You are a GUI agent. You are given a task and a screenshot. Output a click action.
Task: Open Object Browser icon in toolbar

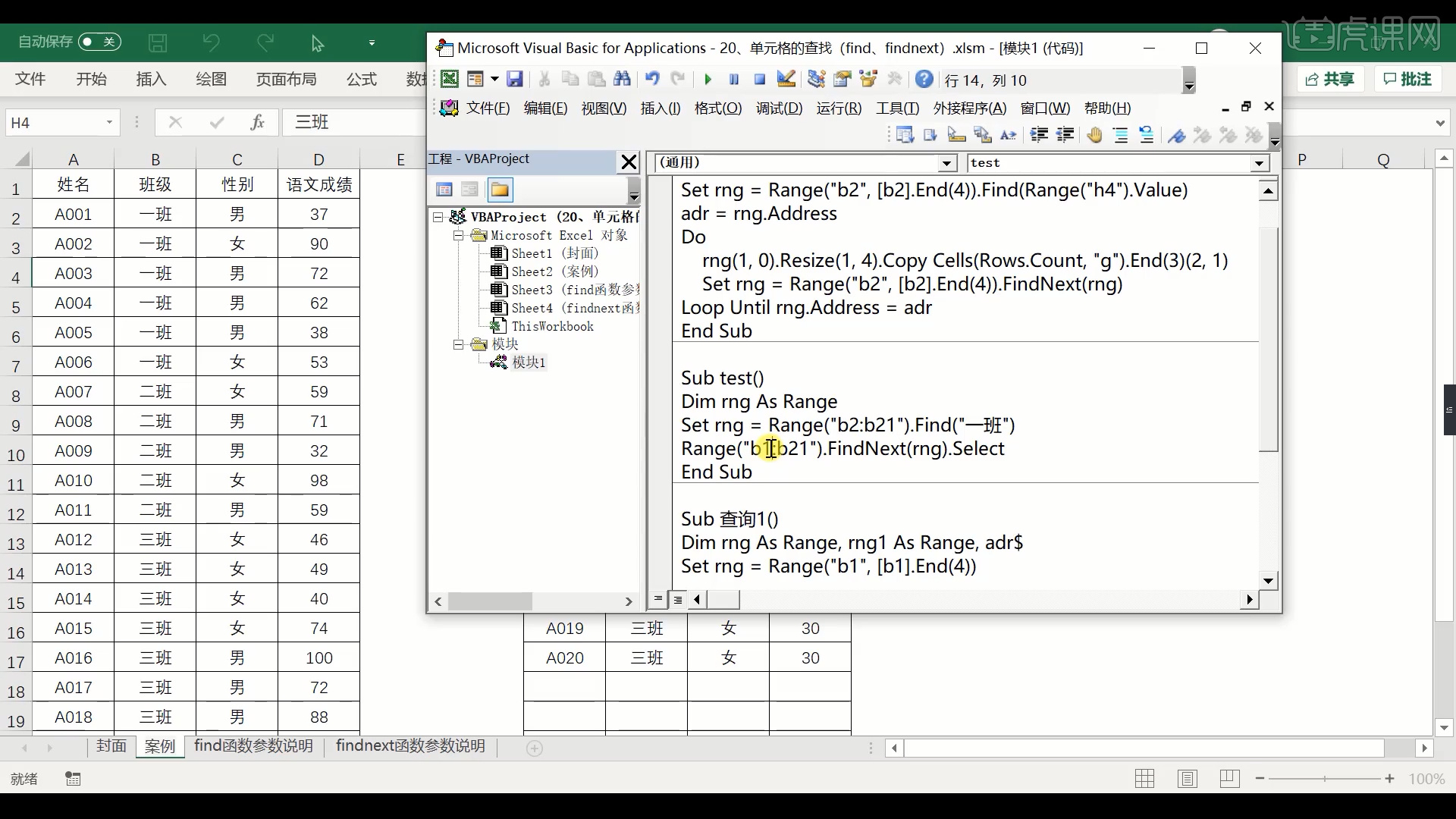point(868,79)
